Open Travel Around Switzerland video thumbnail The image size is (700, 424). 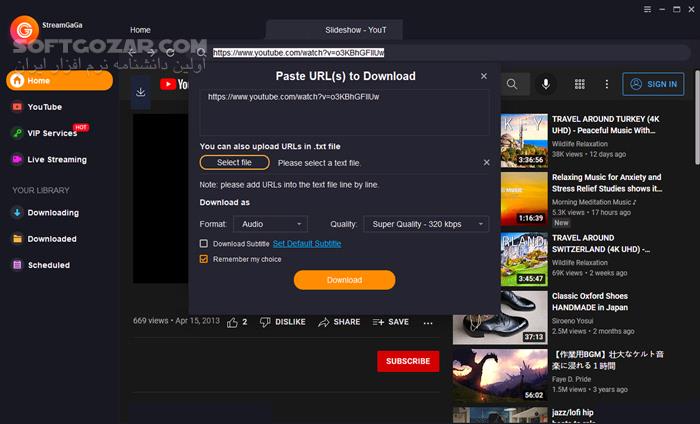pyautogui.click(x=524, y=259)
